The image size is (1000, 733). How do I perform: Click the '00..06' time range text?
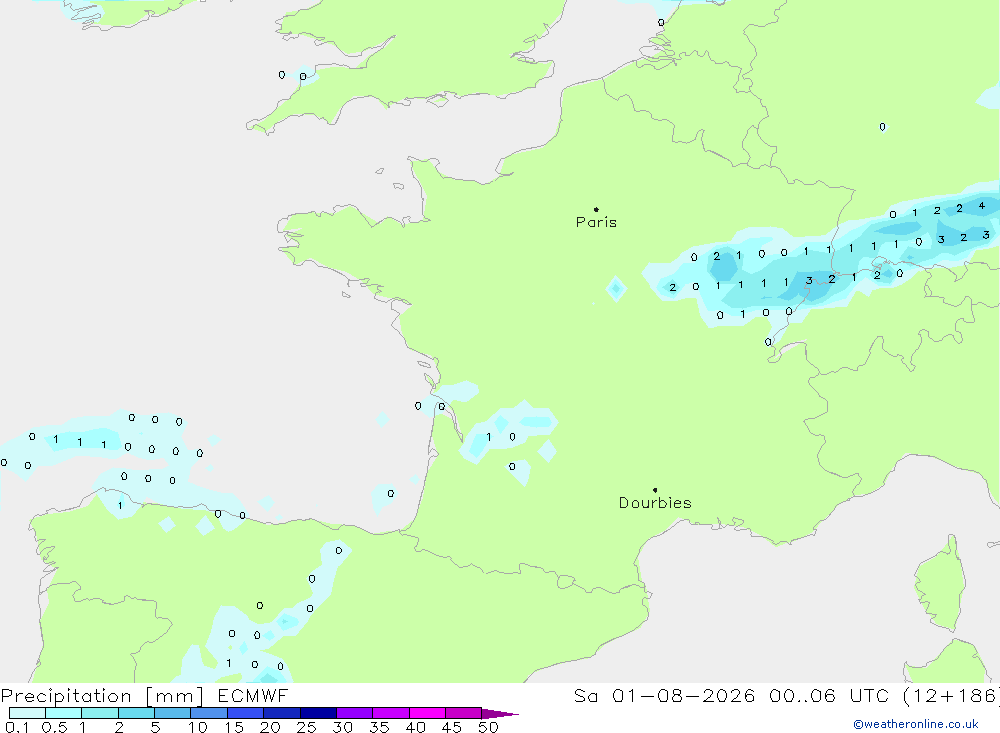(x=802, y=696)
